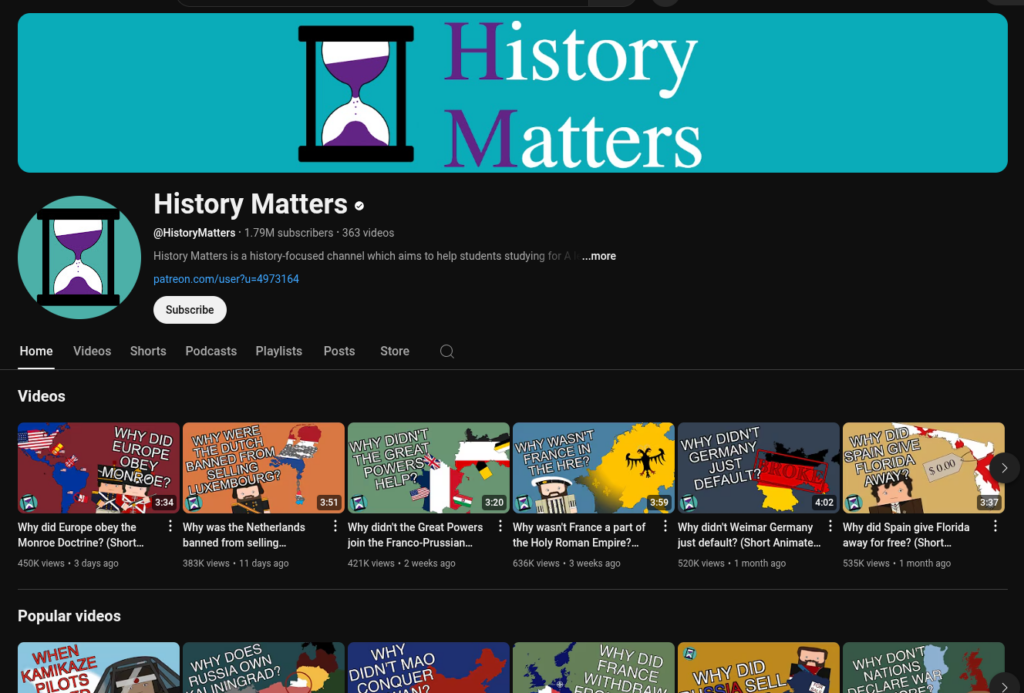Open the Shorts tab
Viewport: 1024px width, 693px height.
point(148,351)
